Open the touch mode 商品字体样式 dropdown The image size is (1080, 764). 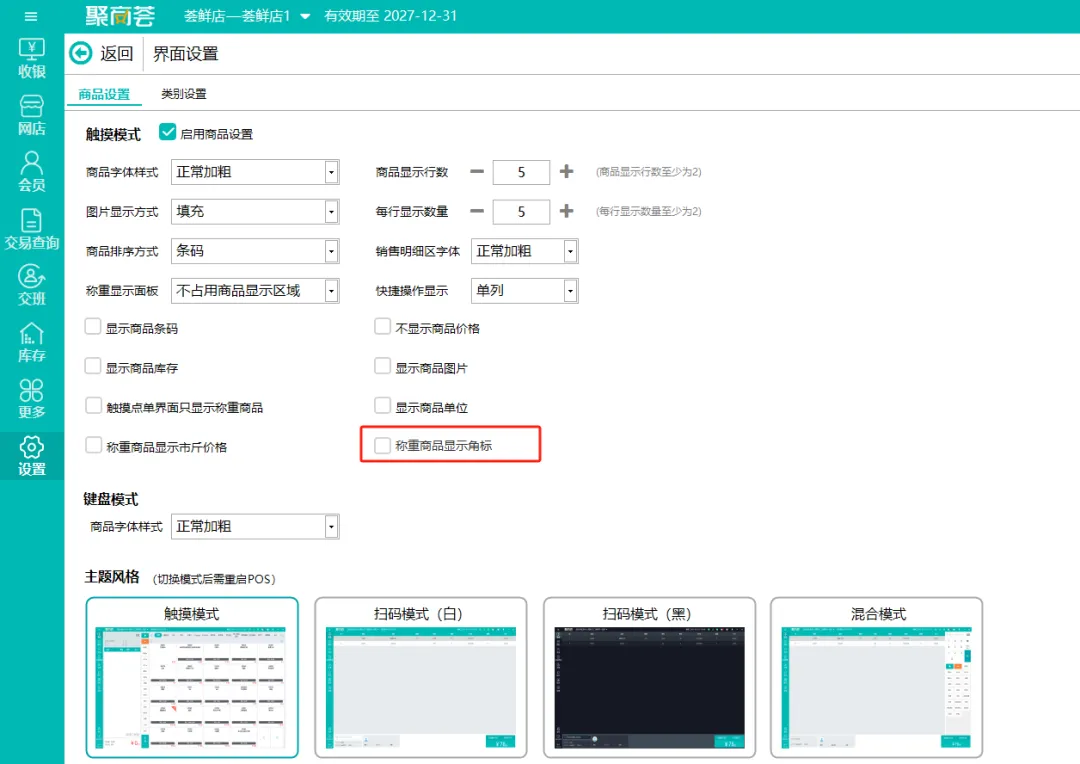tap(255, 172)
